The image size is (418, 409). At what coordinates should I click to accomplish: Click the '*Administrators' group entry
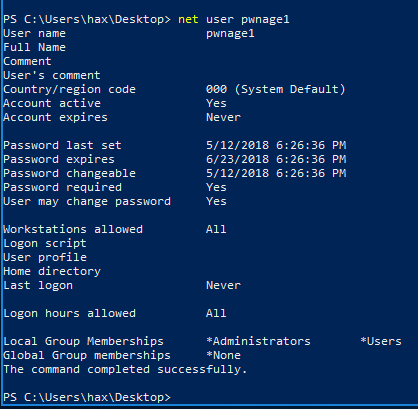[258, 341]
